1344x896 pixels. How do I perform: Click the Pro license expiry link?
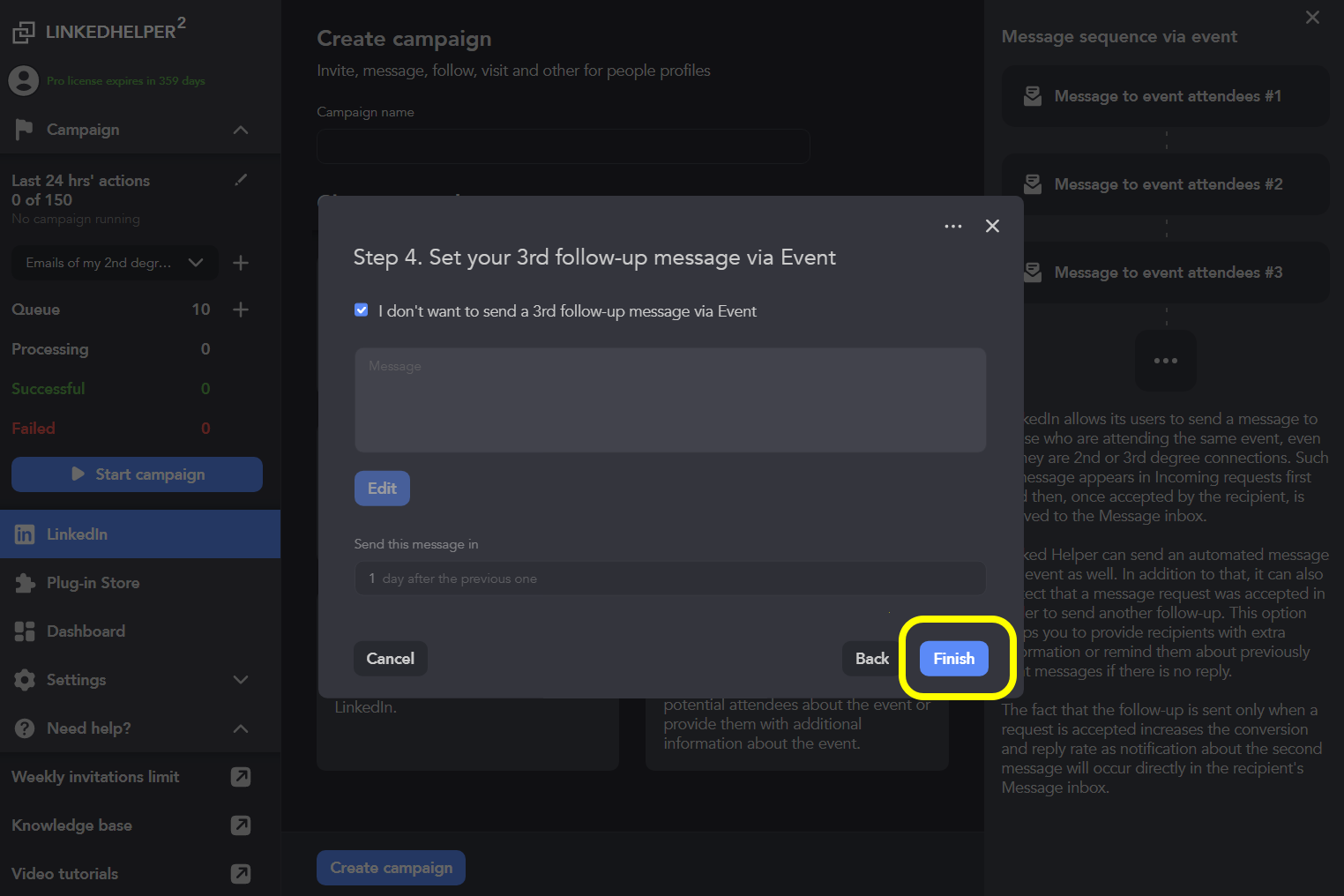coord(126,81)
